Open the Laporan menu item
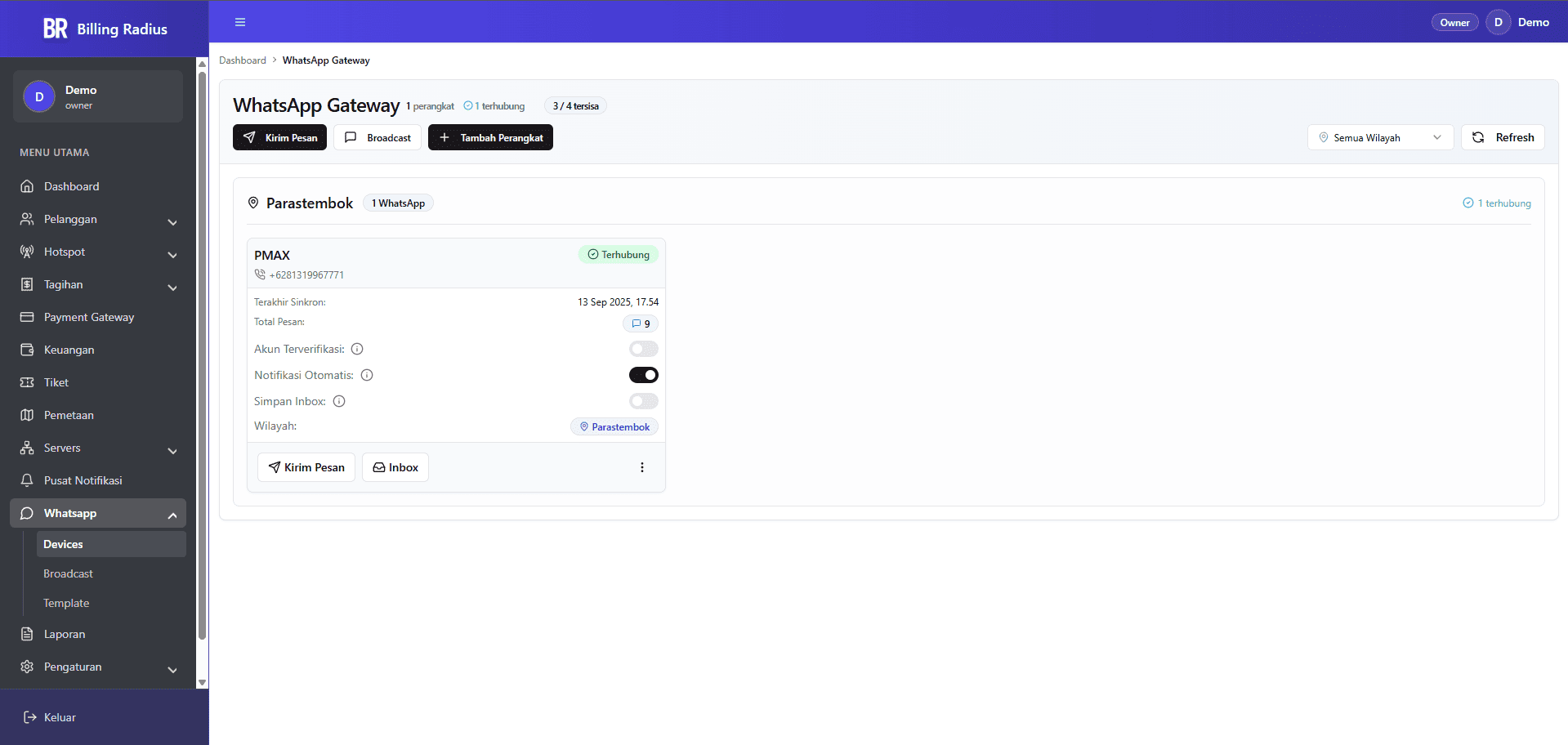Viewport: 1568px width, 745px height. coord(98,634)
